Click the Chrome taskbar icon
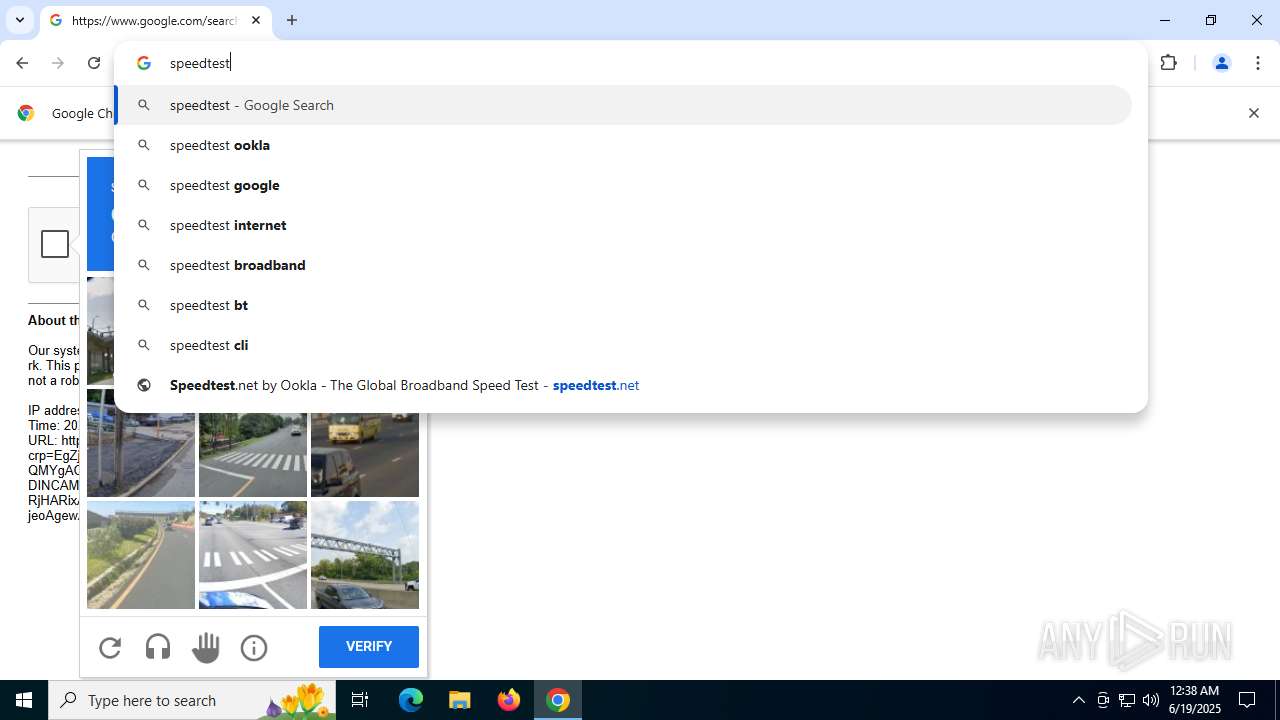The height and width of the screenshot is (720, 1280). tap(558, 700)
